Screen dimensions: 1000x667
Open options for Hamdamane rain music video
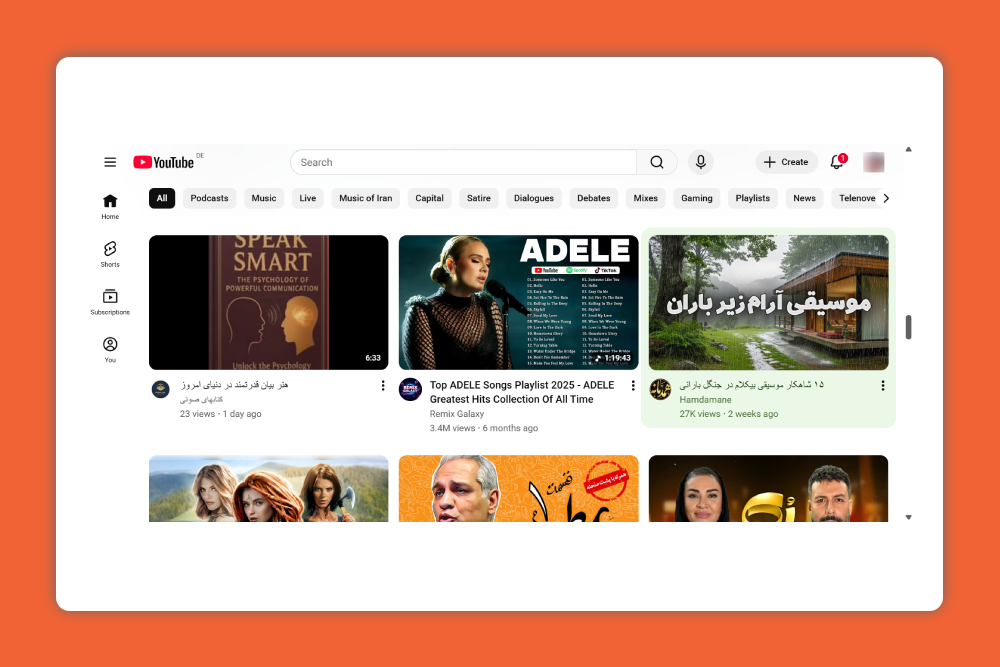[883, 385]
